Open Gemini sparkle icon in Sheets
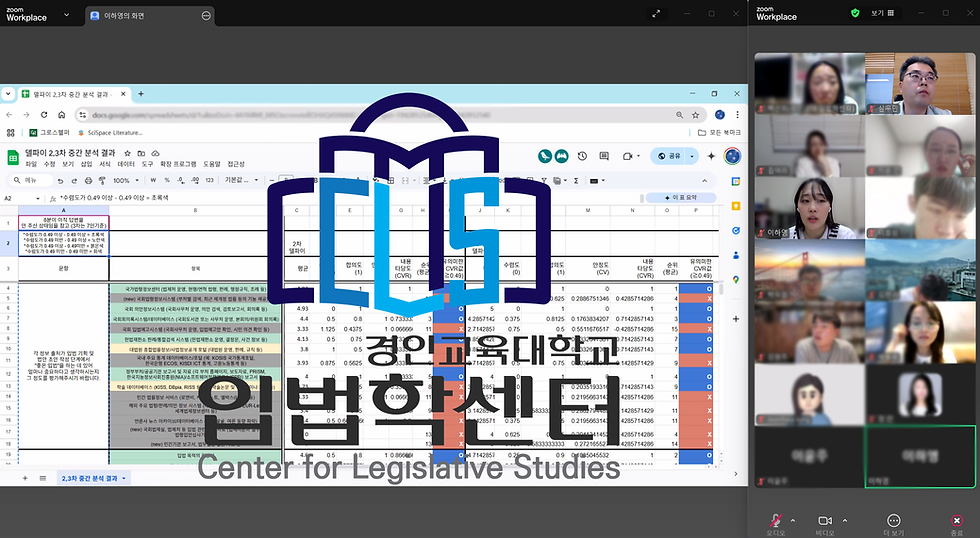 pyautogui.click(x=711, y=156)
